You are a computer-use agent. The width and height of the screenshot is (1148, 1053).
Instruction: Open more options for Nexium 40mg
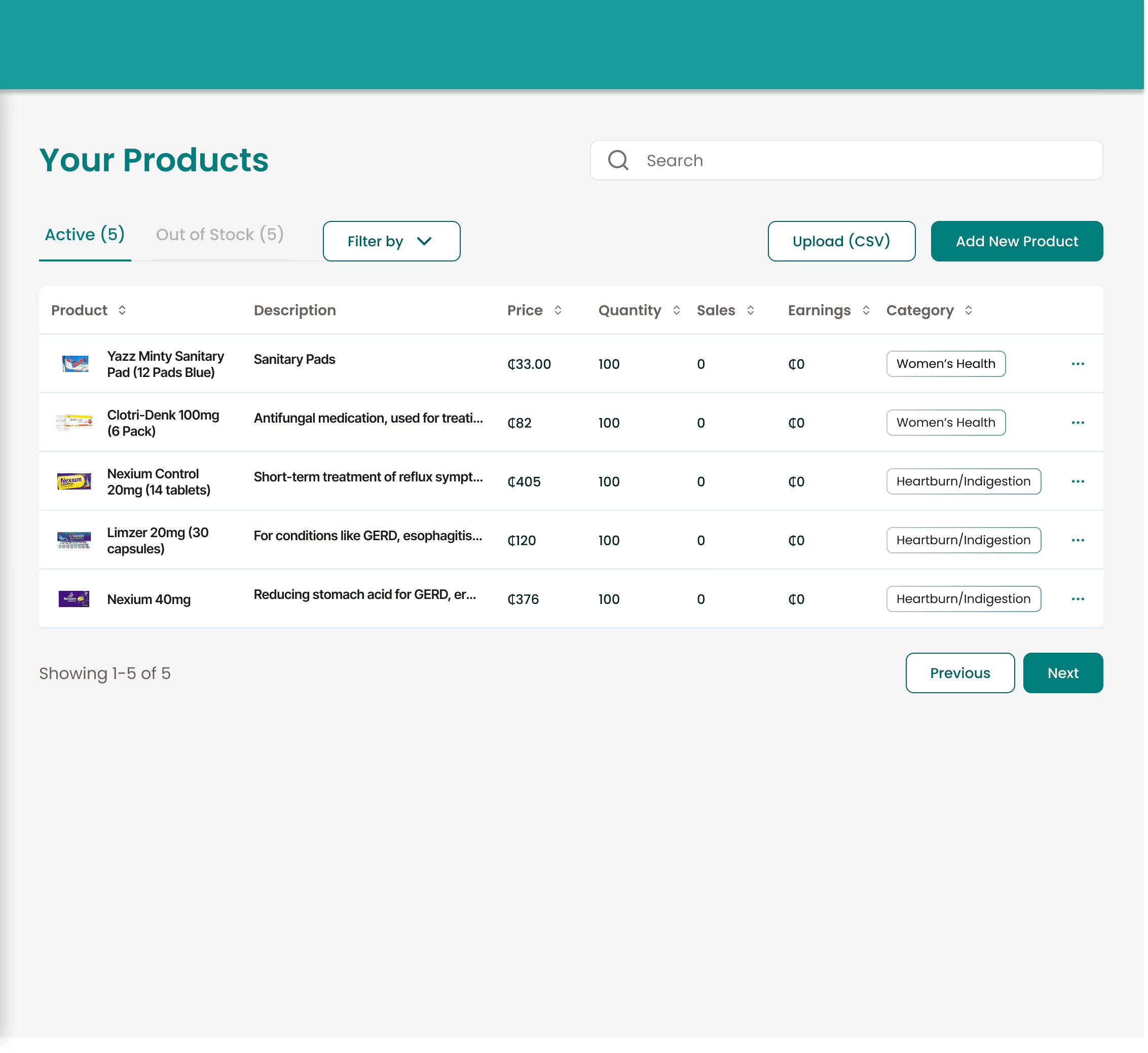point(1078,599)
